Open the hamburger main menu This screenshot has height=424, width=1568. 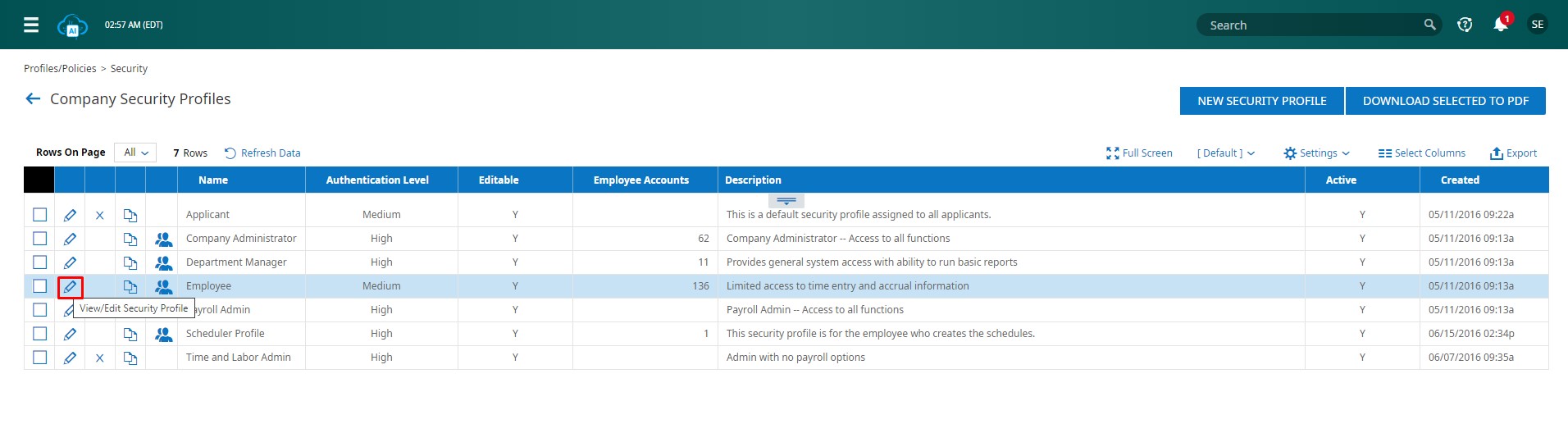coord(31,25)
